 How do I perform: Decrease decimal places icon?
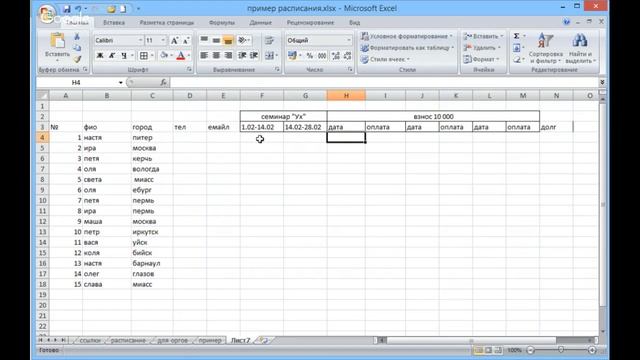[x=347, y=56]
